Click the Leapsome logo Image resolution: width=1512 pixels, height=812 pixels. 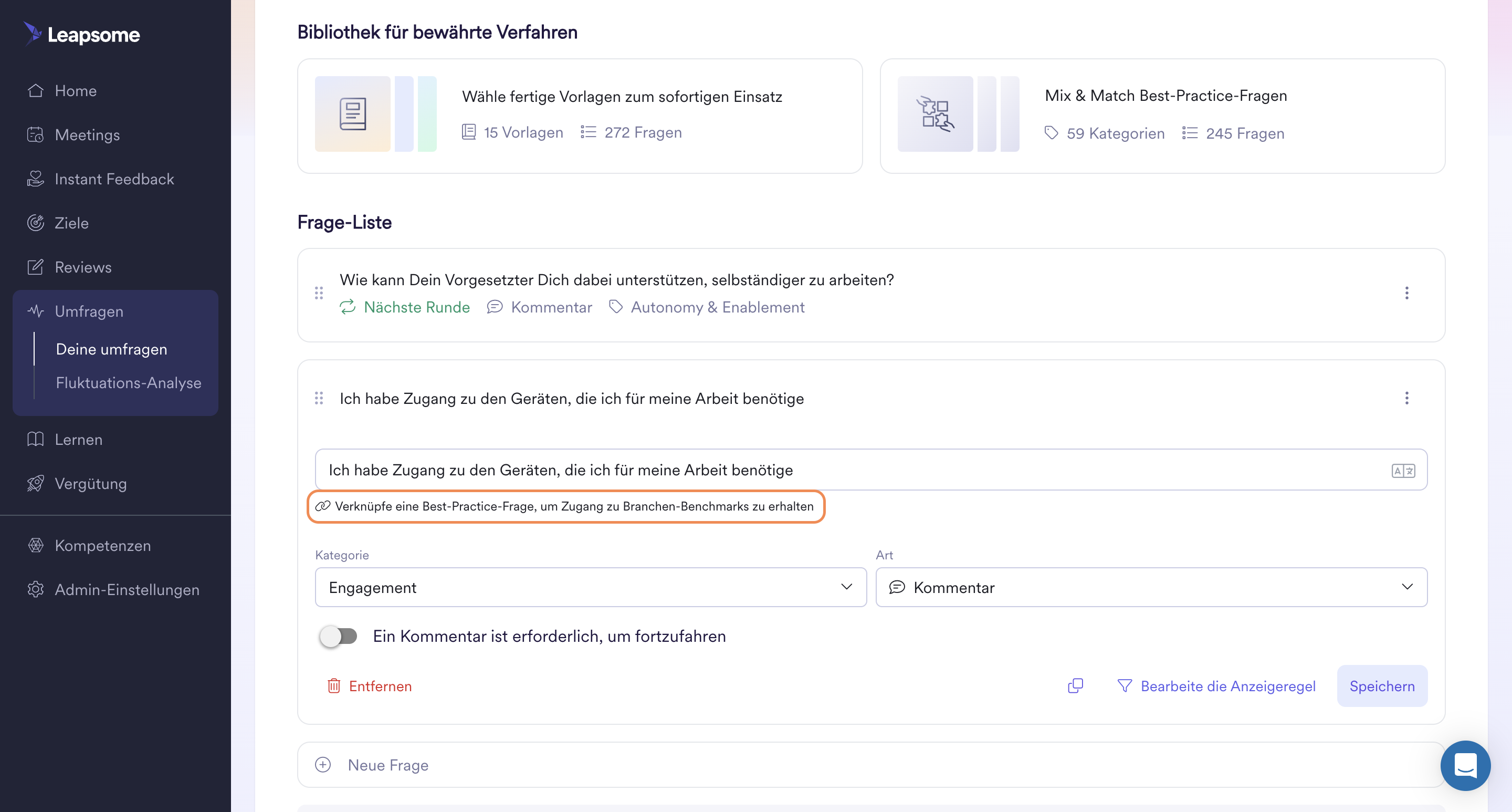click(x=81, y=34)
